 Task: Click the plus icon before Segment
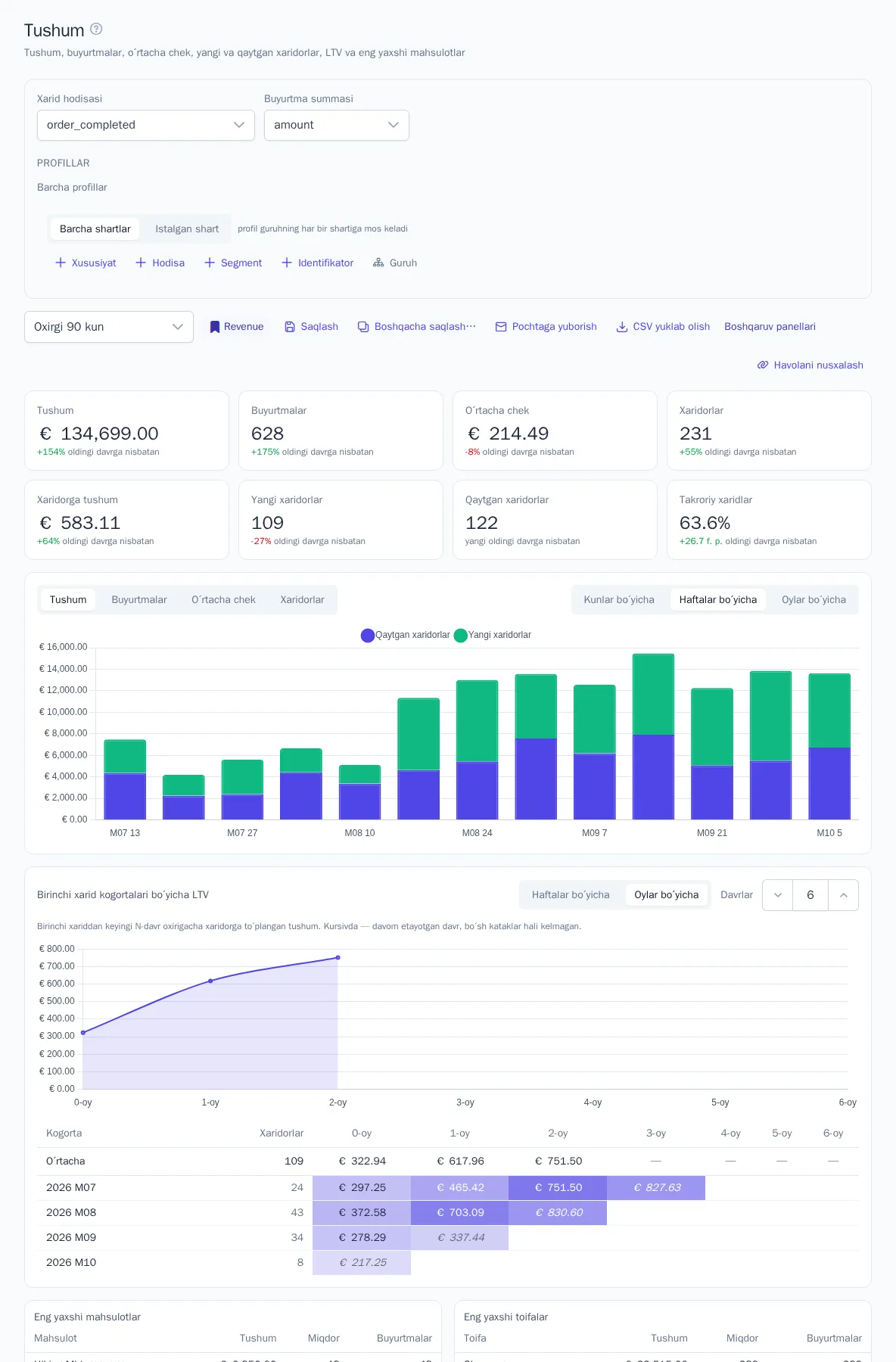point(210,263)
